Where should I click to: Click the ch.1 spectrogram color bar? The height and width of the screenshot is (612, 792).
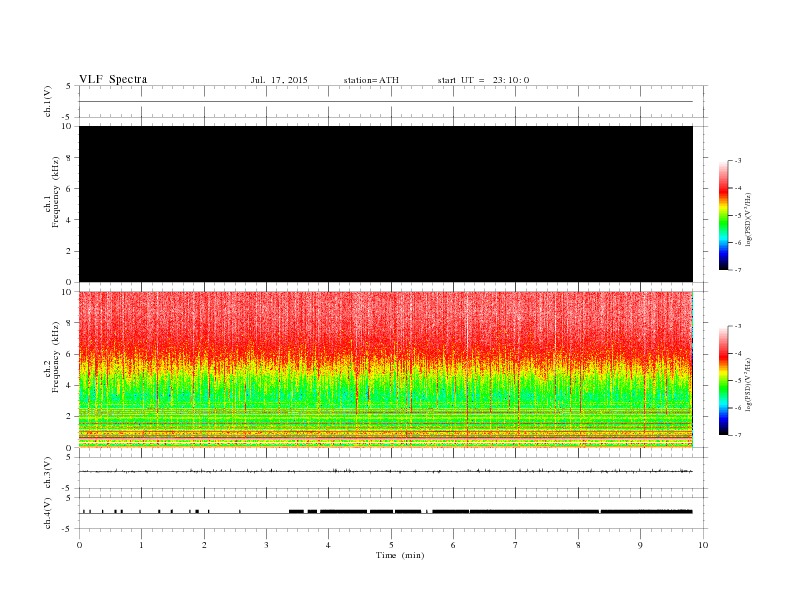(724, 215)
